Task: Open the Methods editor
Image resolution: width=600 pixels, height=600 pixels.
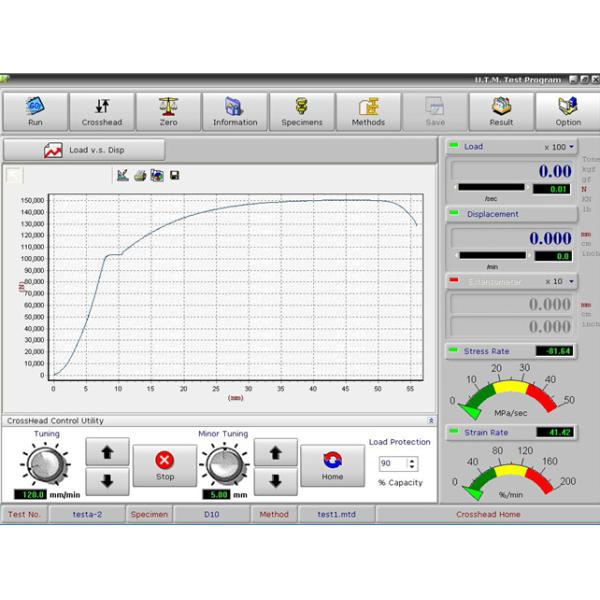Action: click(x=367, y=111)
